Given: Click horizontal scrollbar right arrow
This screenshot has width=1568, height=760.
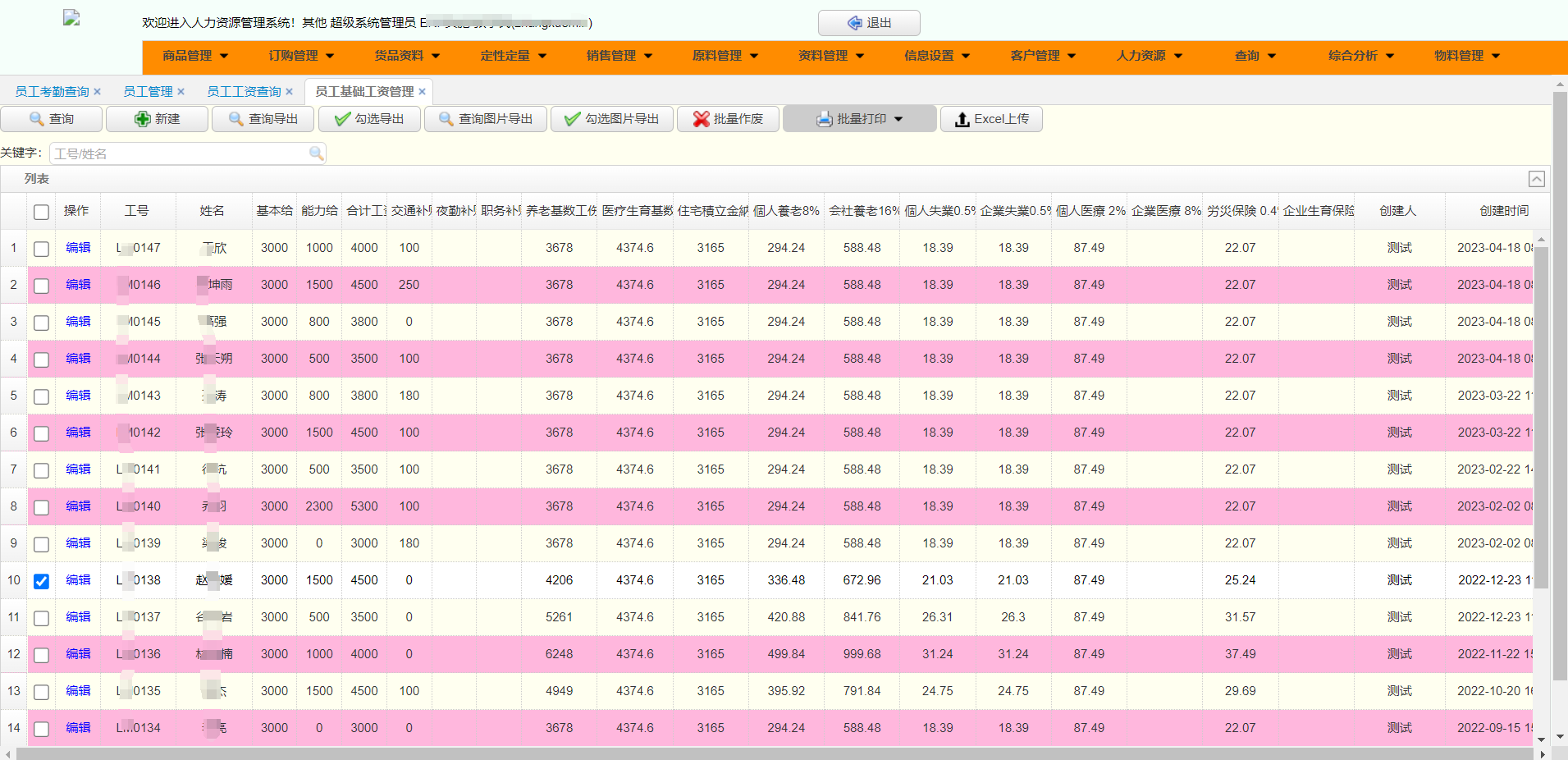Looking at the screenshot, I should pos(1543,753).
